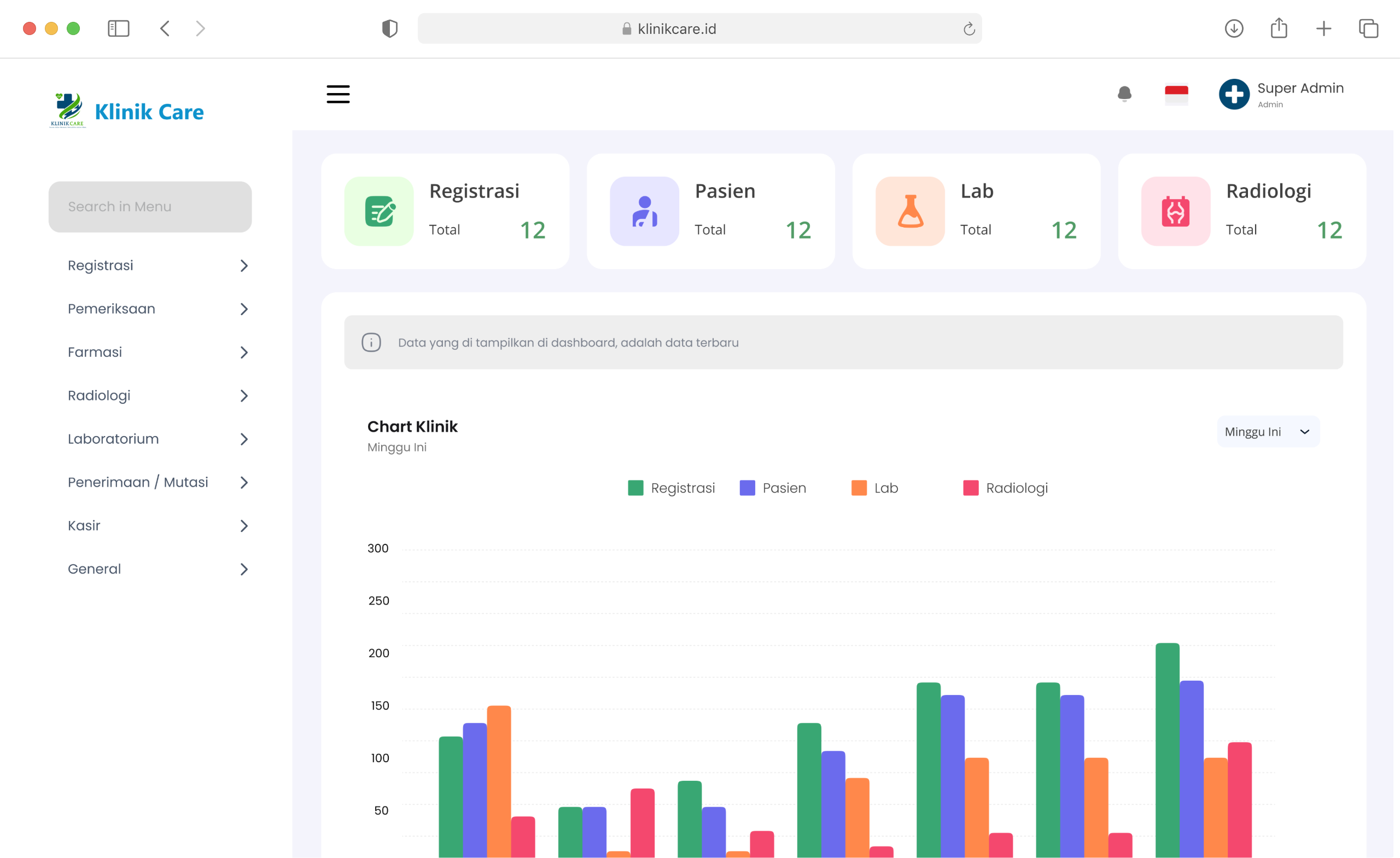
Task: Toggle Radiologi series in chart legend
Action: [1005, 488]
